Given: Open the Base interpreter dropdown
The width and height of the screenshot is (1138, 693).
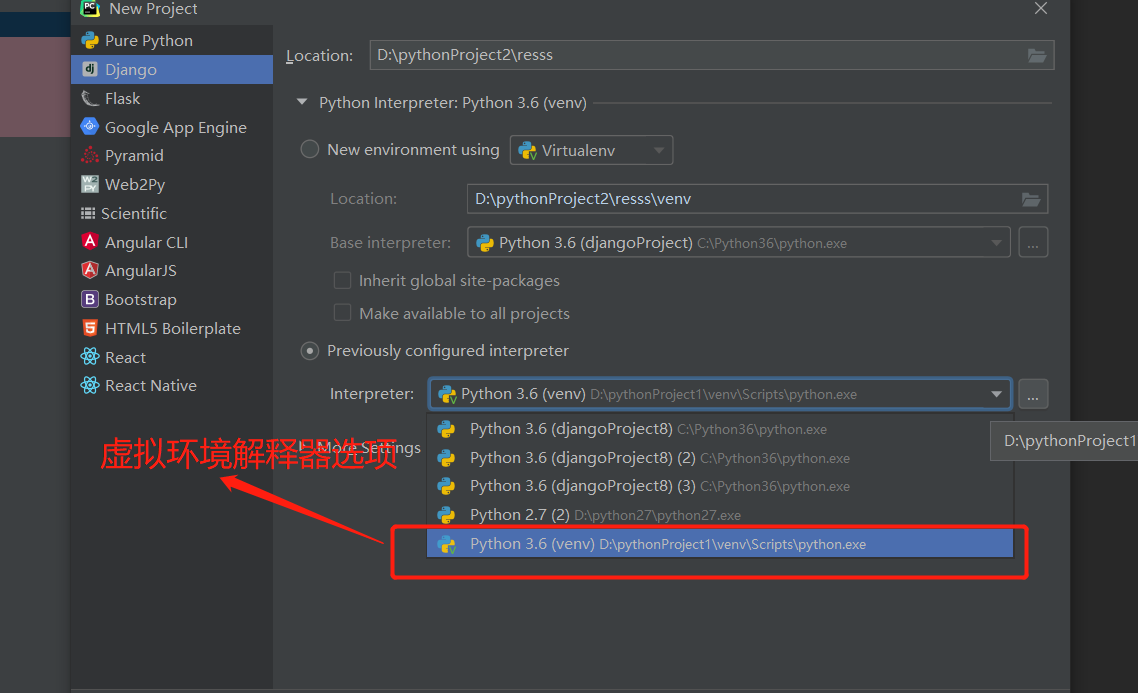Looking at the screenshot, I should [x=739, y=243].
